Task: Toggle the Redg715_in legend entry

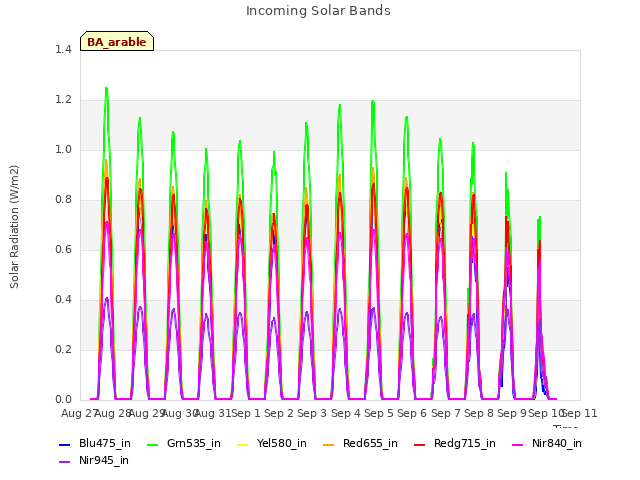Action: coord(455,443)
